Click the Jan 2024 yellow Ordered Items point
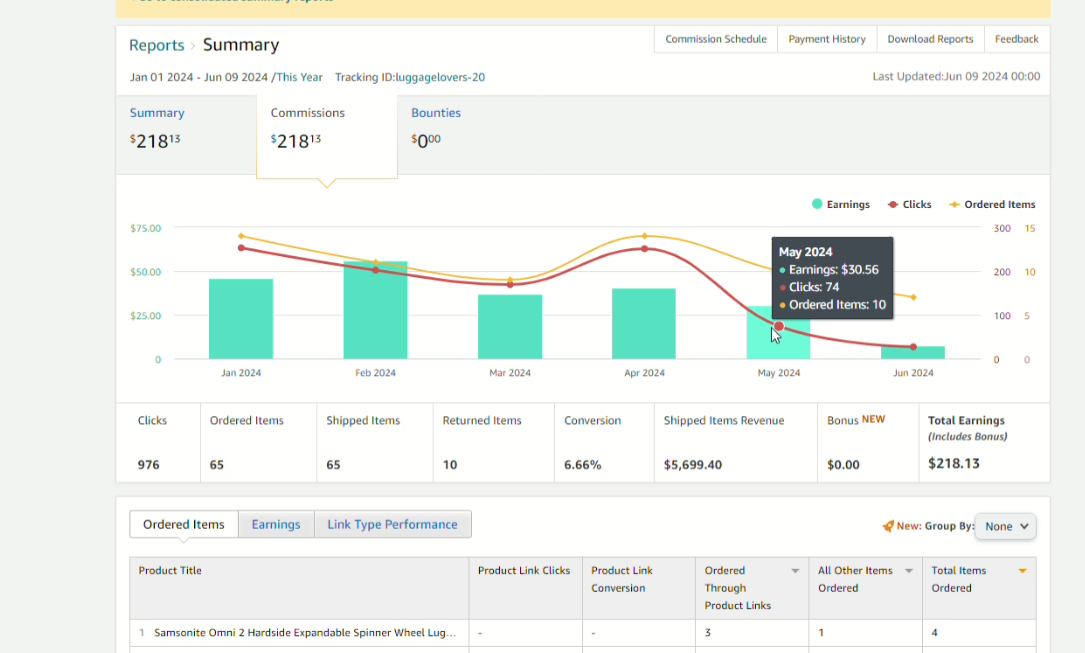Viewport: 1085px width, 653px height. click(x=241, y=236)
